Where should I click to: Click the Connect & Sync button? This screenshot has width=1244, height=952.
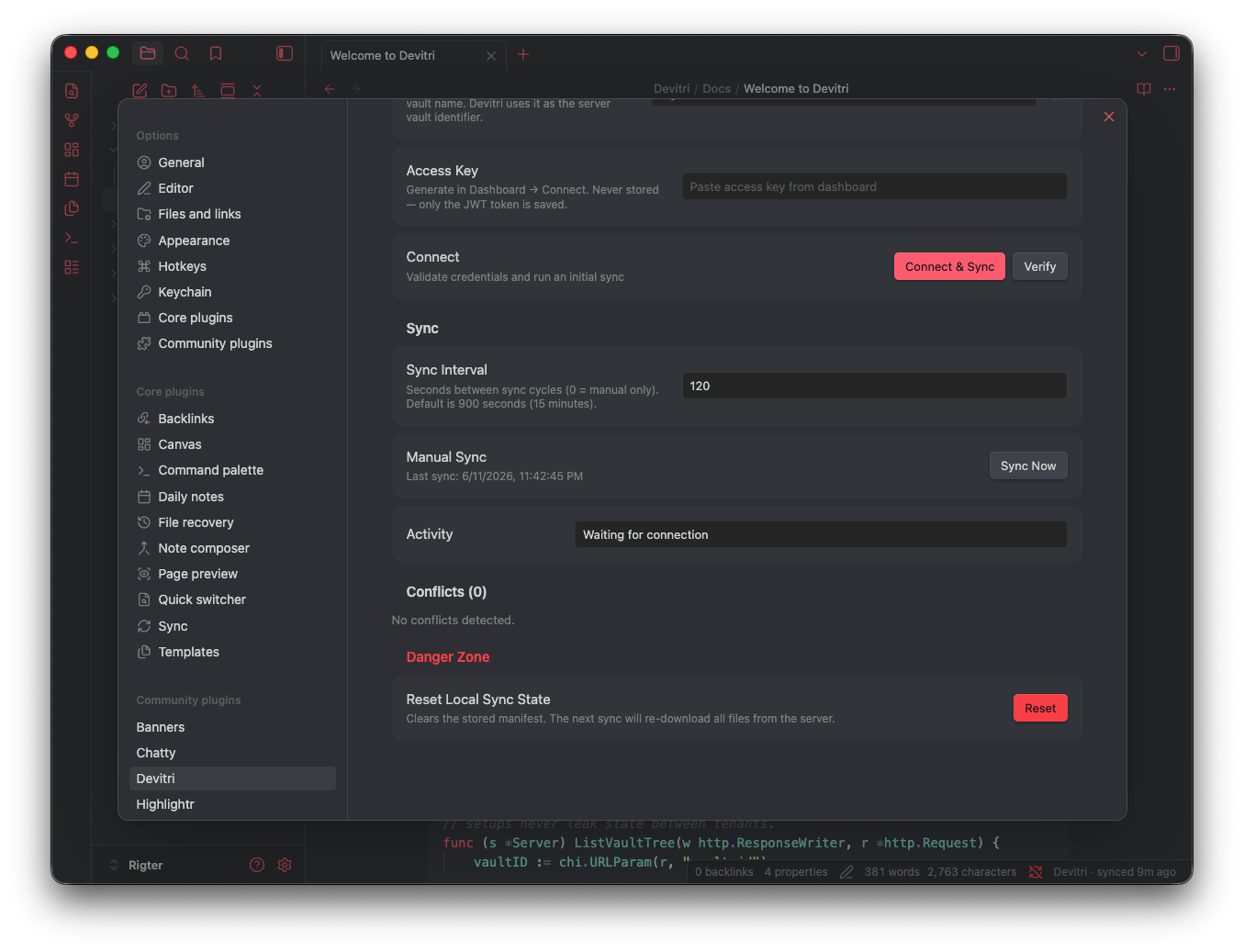(x=949, y=266)
